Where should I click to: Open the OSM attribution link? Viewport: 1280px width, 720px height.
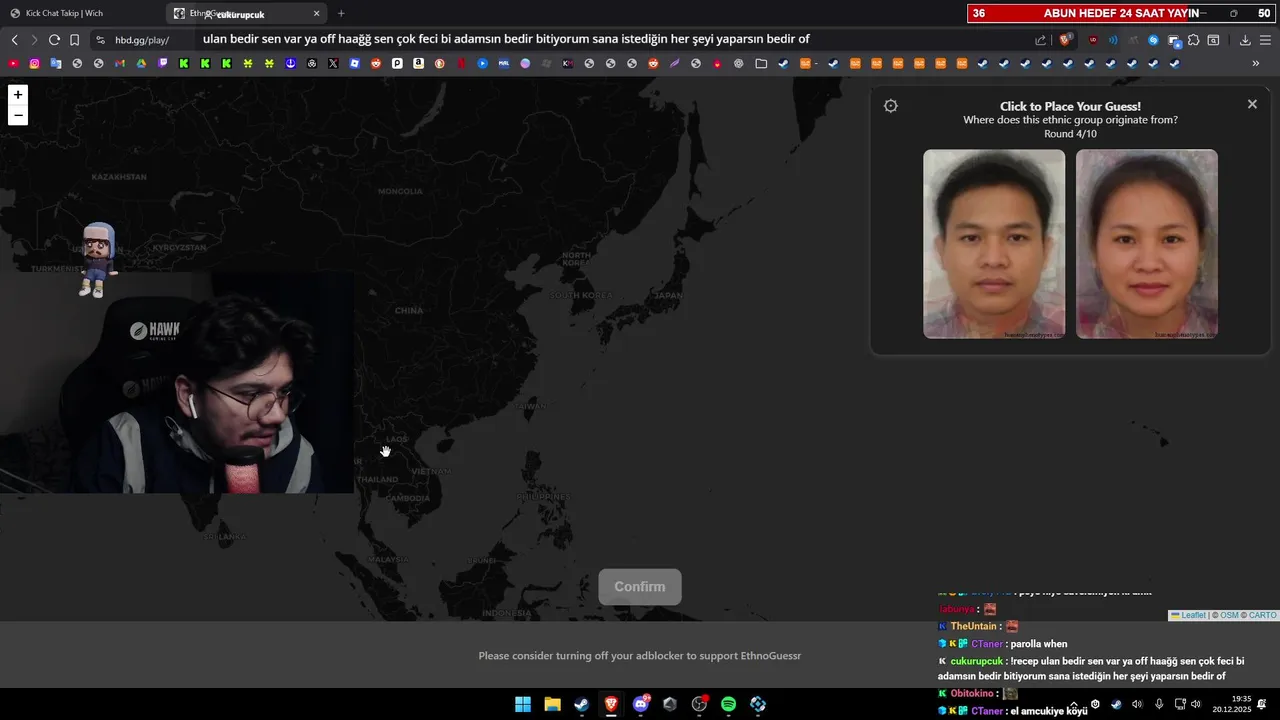tap(1229, 615)
